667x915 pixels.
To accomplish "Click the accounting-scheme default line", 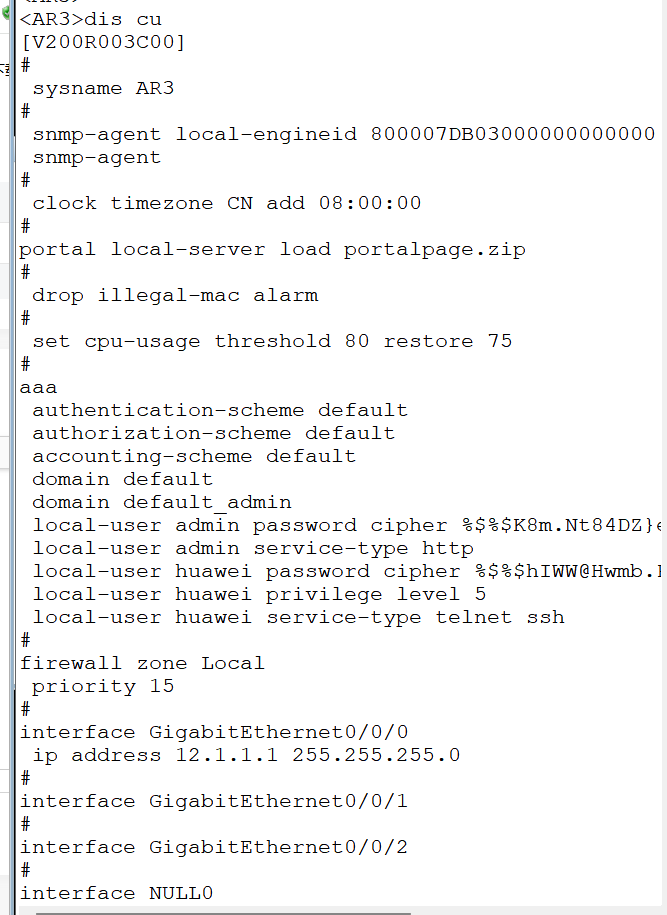I will click(x=194, y=456).
